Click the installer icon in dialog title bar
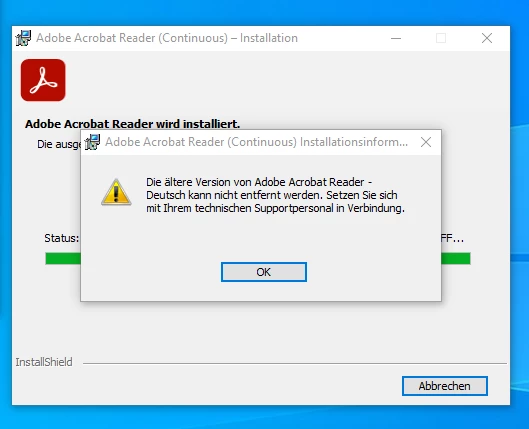This screenshot has height=429, width=529. pyautogui.click(x=92, y=142)
